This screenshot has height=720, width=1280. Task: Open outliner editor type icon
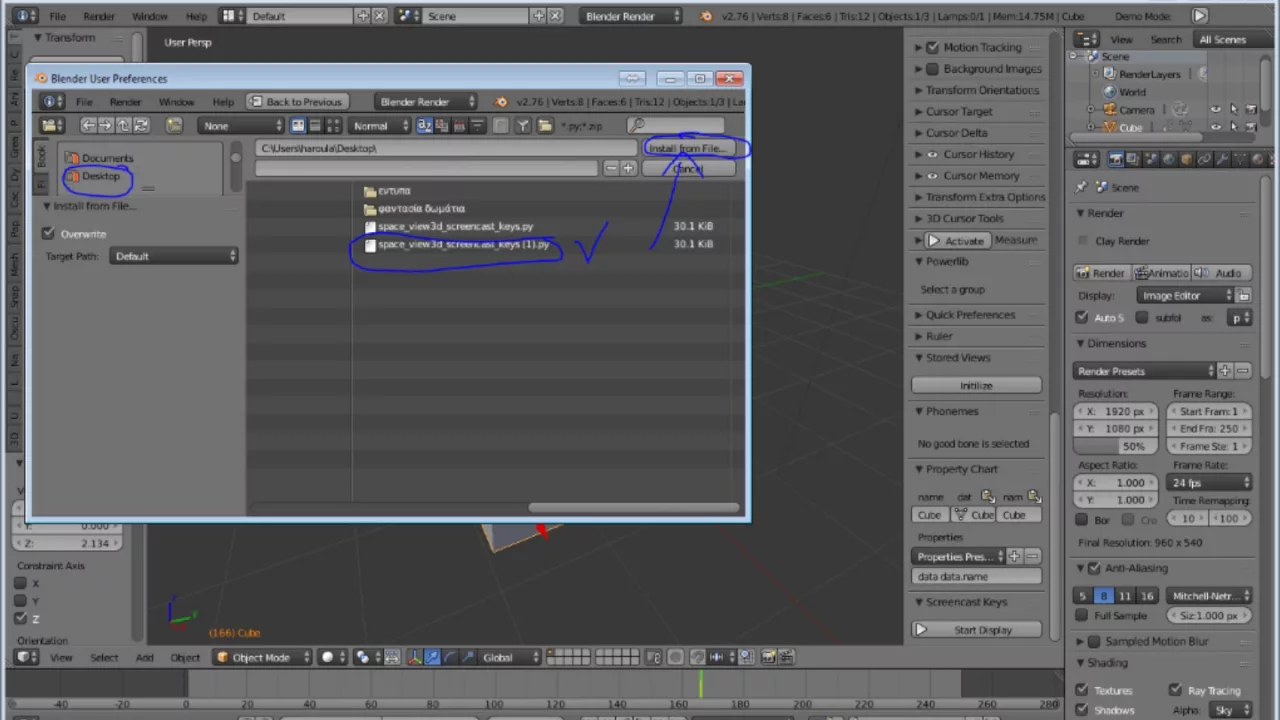[1087, 39]
